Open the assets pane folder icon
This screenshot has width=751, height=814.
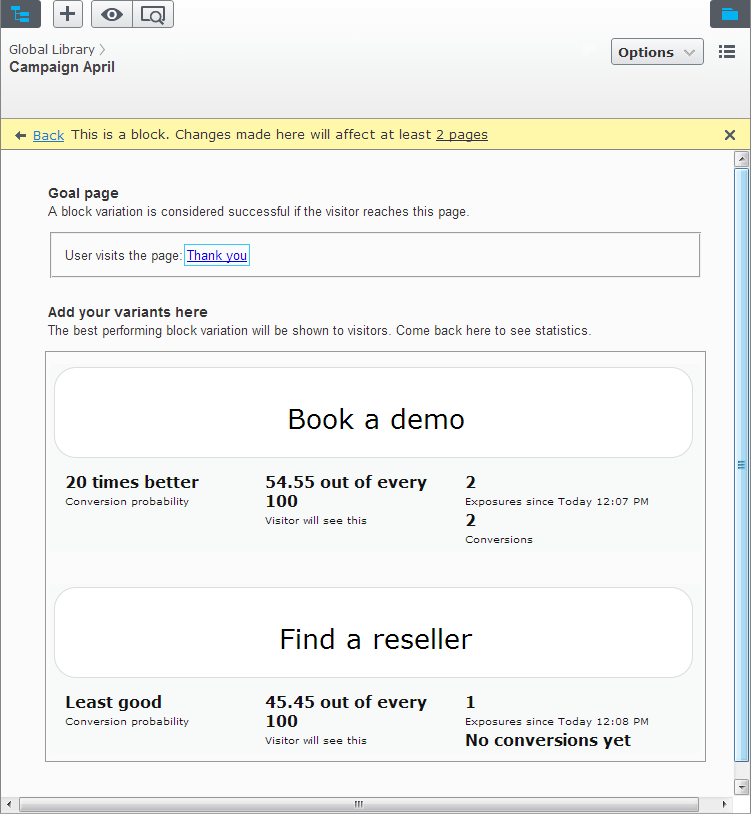point(730,13)
